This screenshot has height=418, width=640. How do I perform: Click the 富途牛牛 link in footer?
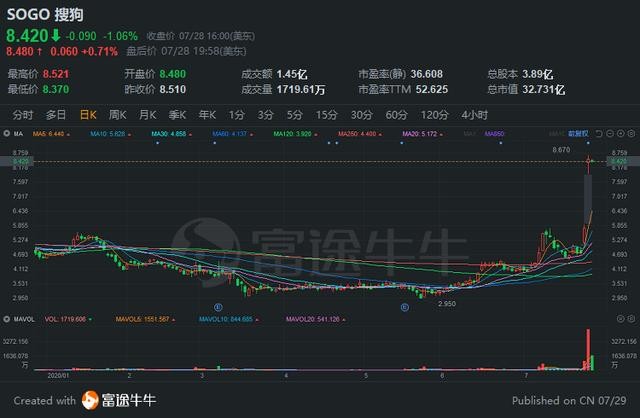click(128, 400)
